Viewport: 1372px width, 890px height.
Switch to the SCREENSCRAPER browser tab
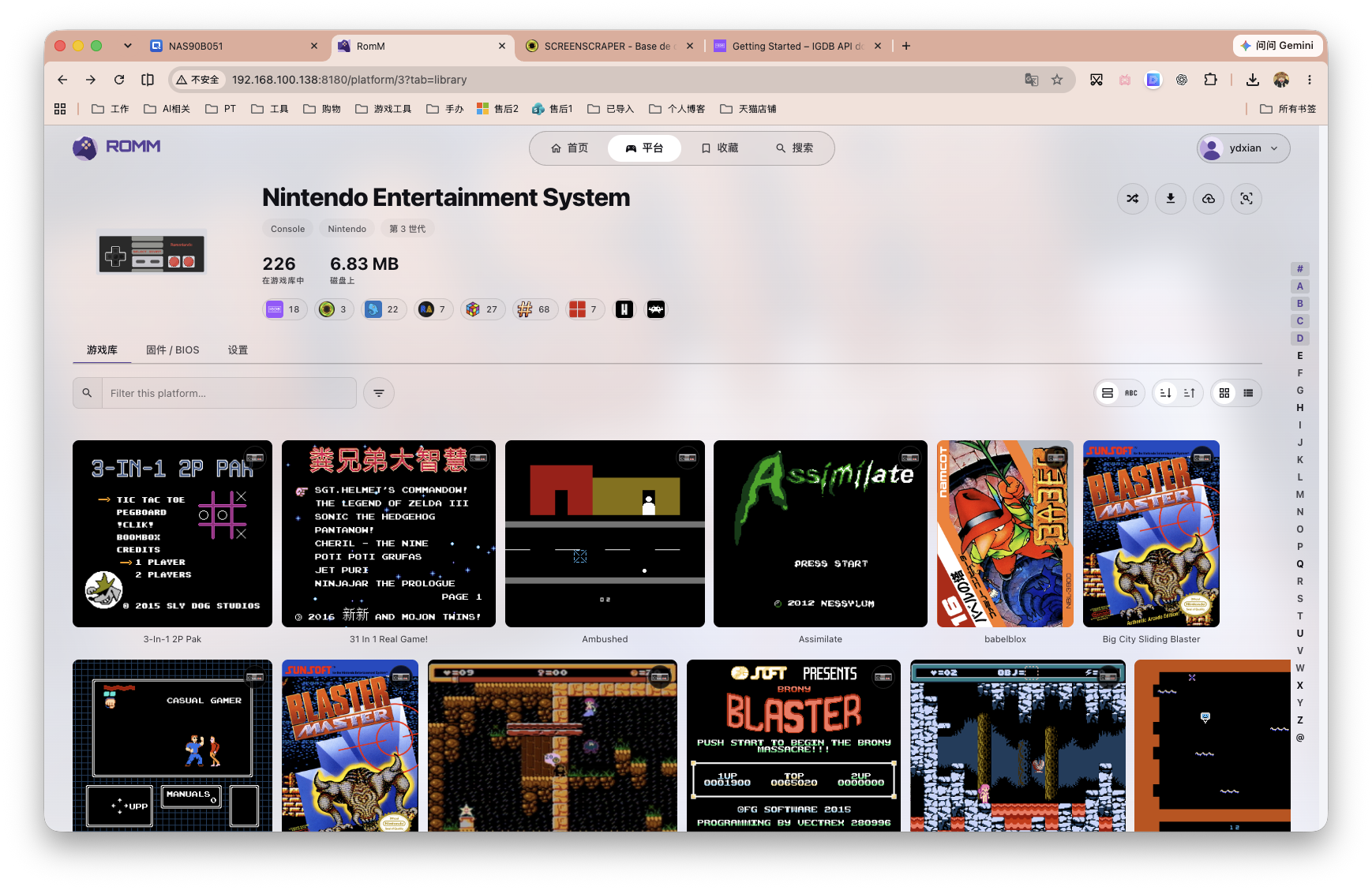(609, 46)
